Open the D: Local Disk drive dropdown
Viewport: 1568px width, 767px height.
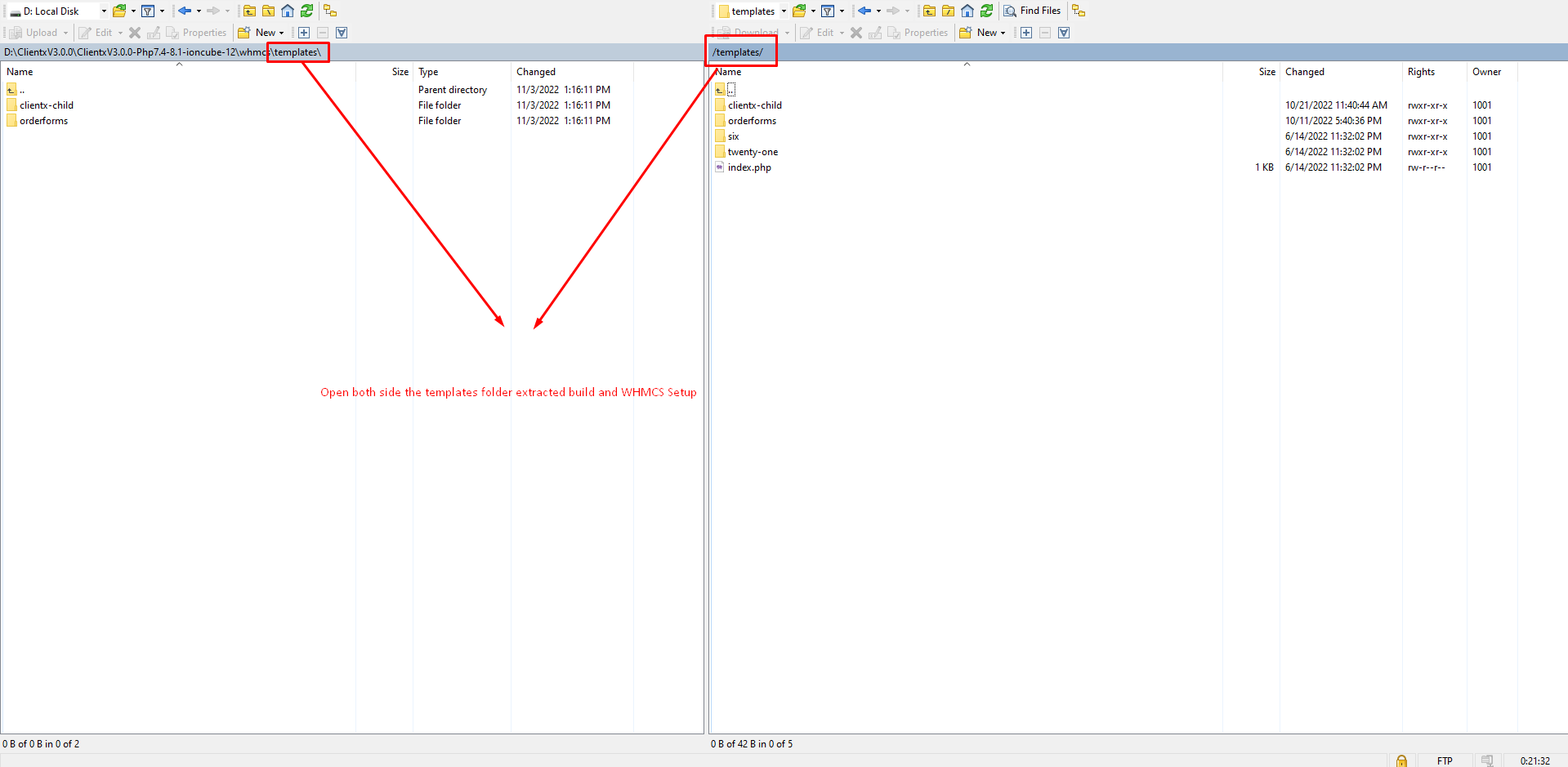[104, 11]
